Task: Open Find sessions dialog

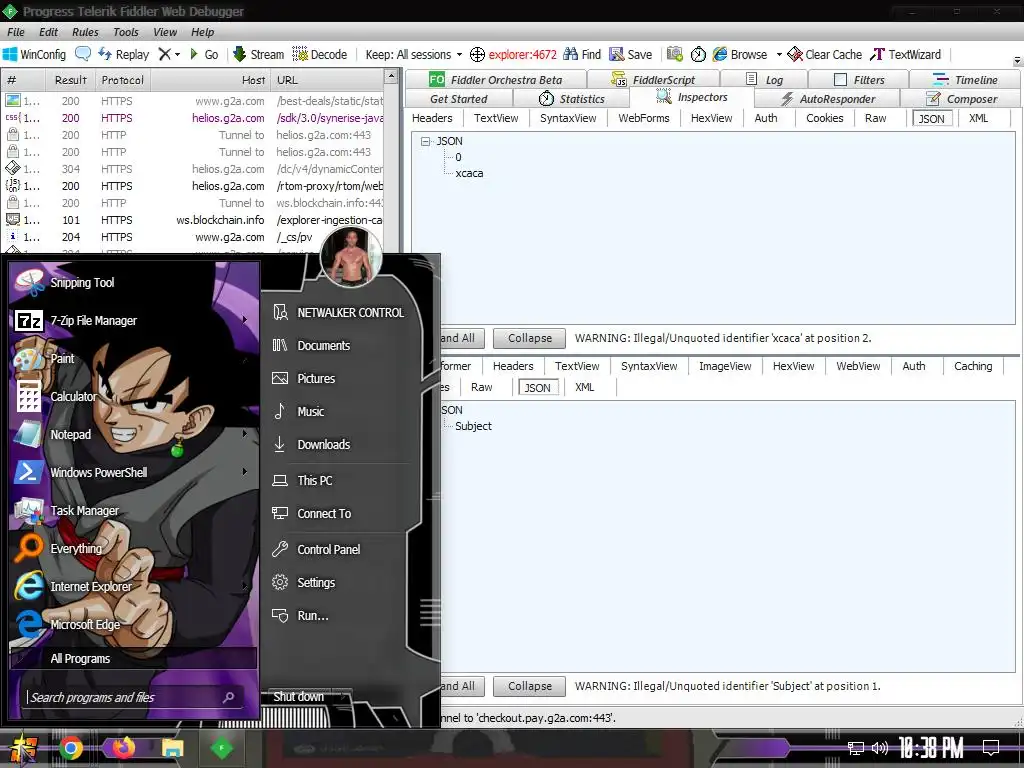Action: point(582,54)
